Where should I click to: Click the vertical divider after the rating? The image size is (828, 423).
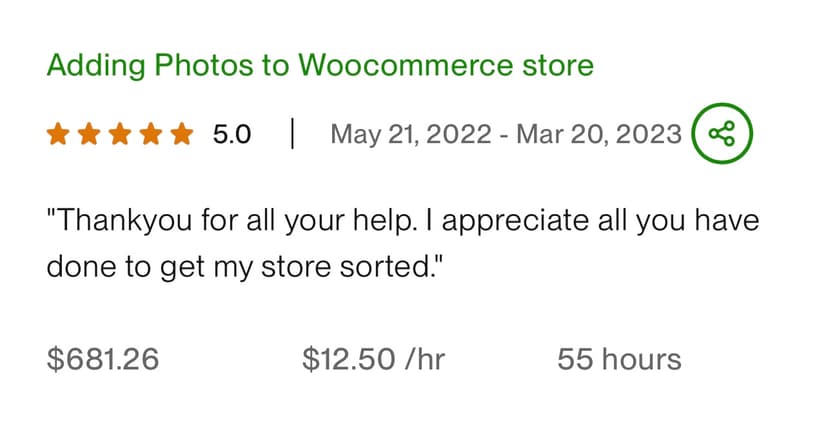(291, 134)
